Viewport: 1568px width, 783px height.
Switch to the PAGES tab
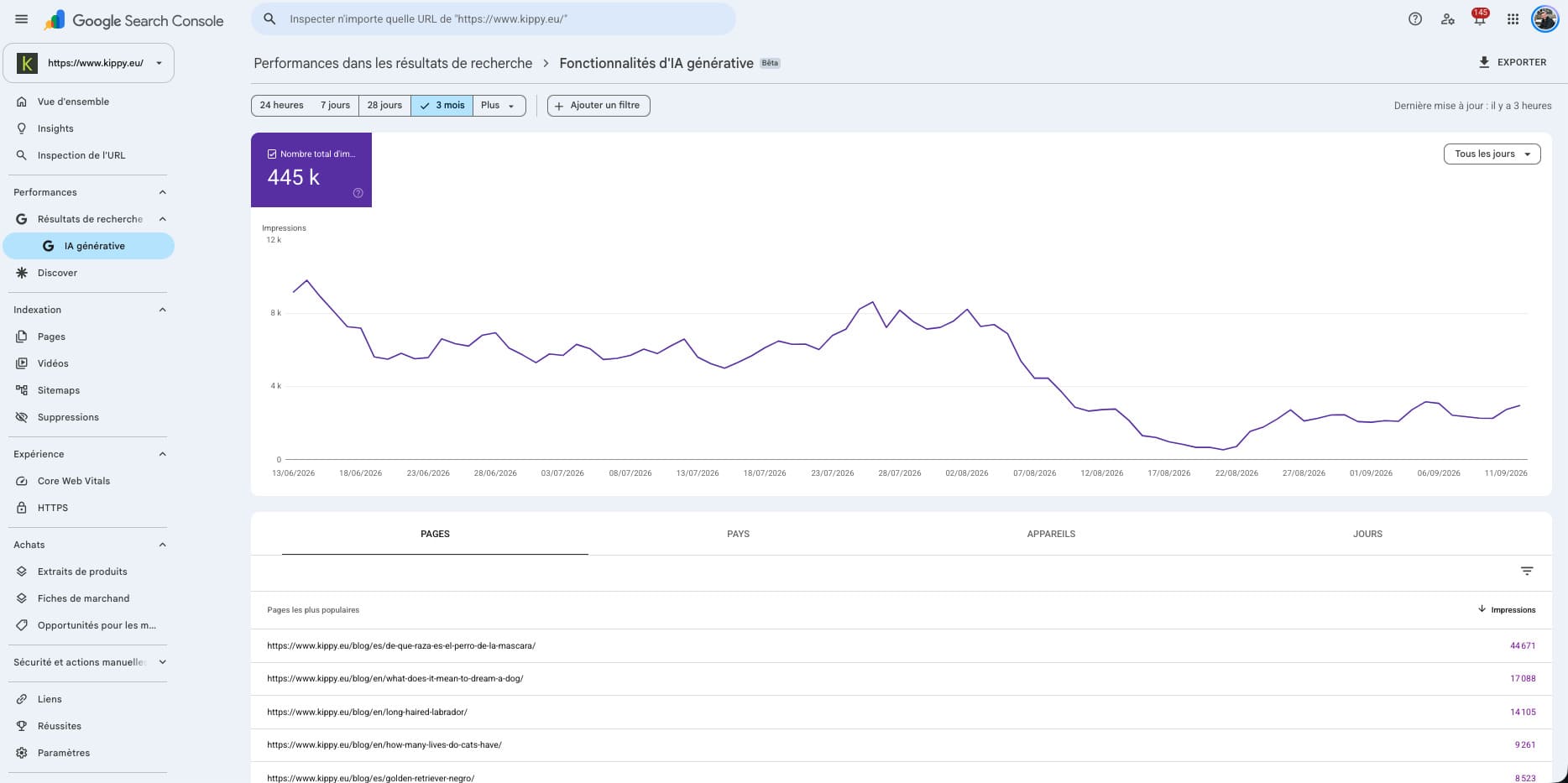(x=435, y=534)
